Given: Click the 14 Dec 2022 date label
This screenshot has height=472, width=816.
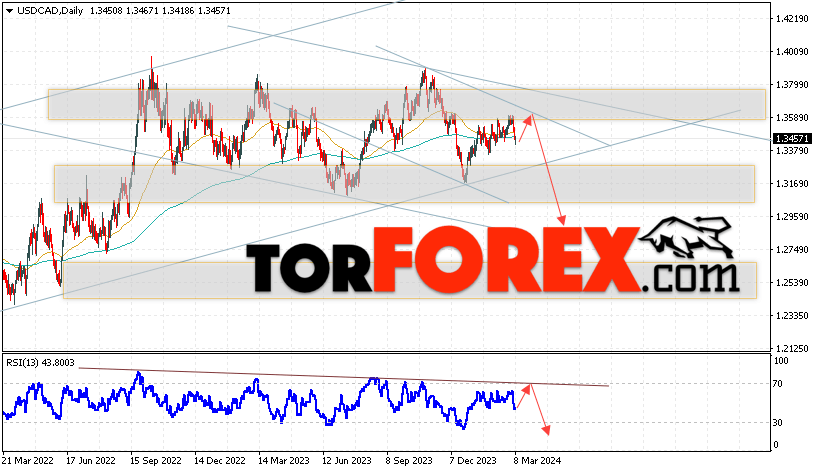Looking at the screenshot, I should click(x=220, y=461).
